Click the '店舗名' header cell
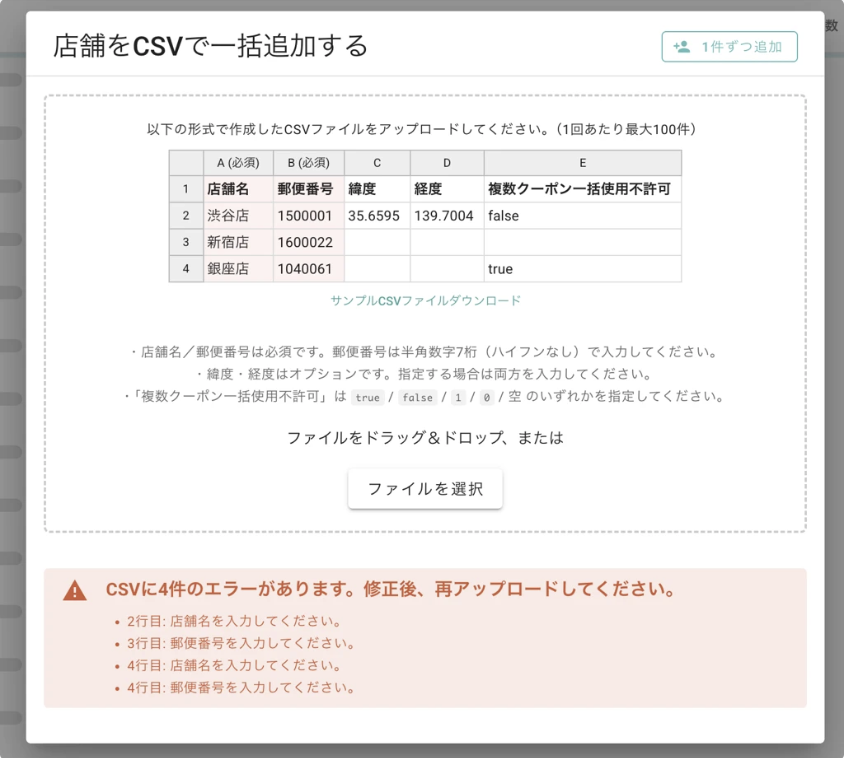 pos(238,189)
